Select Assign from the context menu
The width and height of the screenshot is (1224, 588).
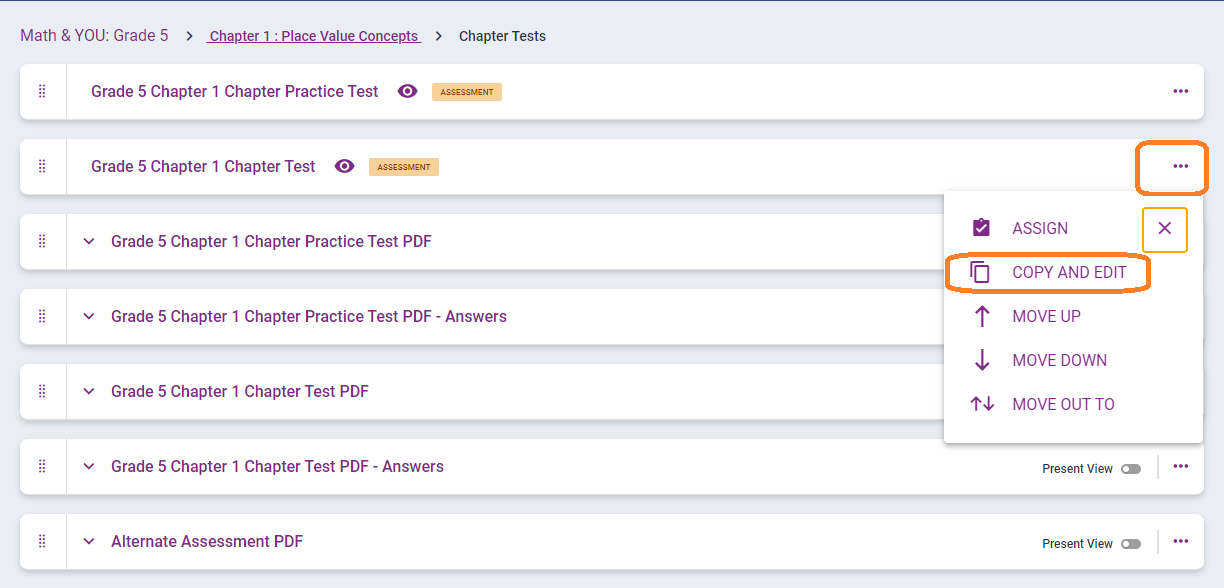tap(1039, 228)
